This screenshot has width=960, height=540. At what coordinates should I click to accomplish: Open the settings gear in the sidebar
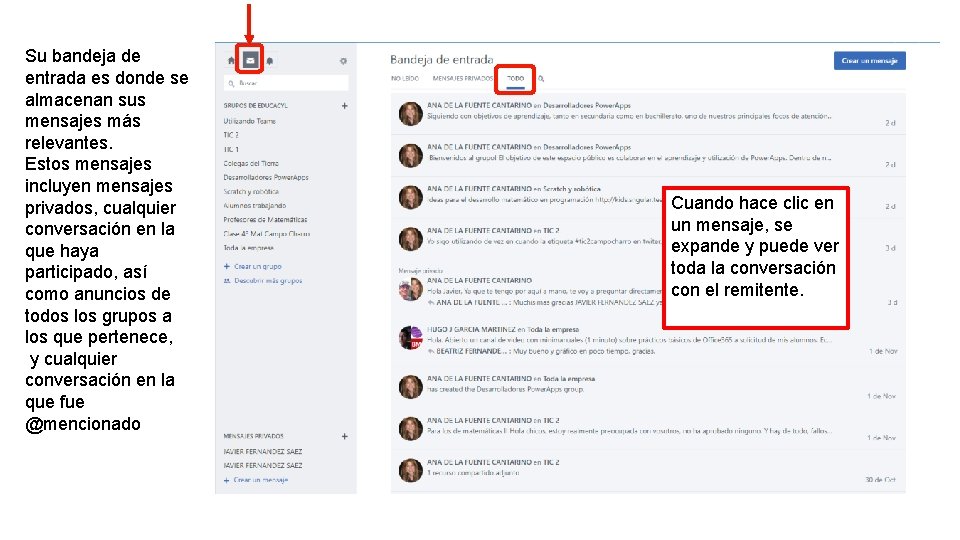click(x=343, y=61)
